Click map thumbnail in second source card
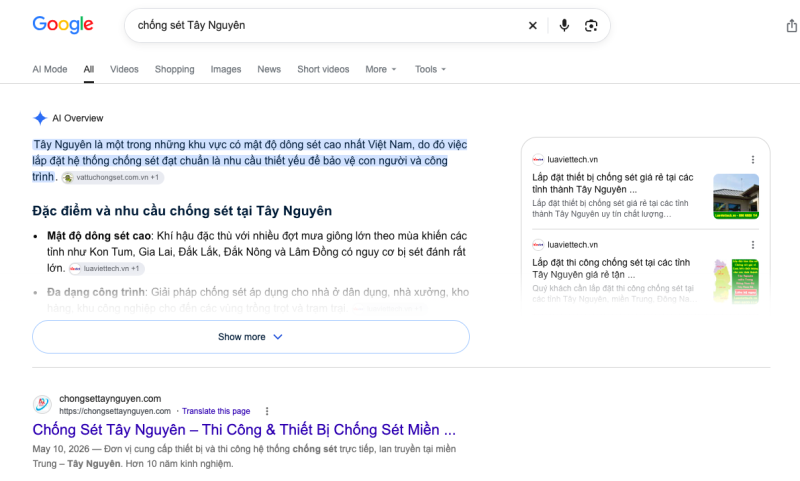 [x=736, y=281]
